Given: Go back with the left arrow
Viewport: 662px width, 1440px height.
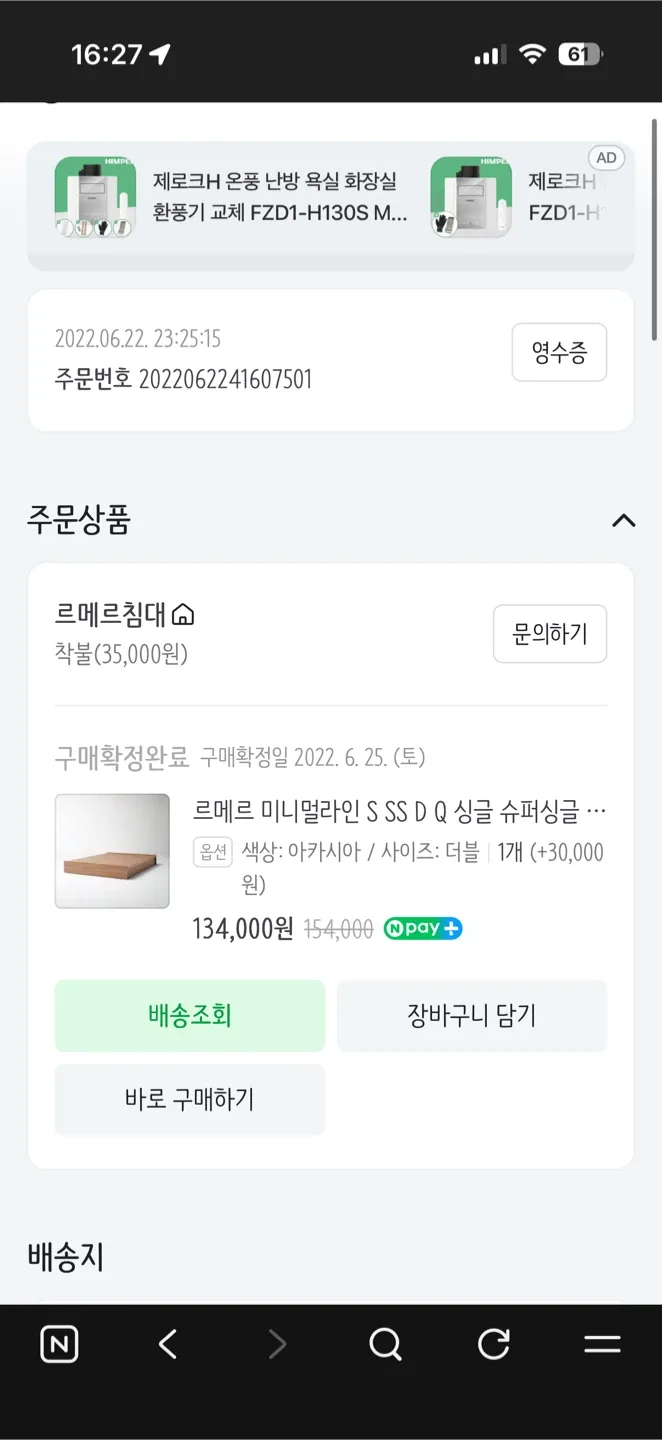Looking at the screenshot, I should point(168,1344).
